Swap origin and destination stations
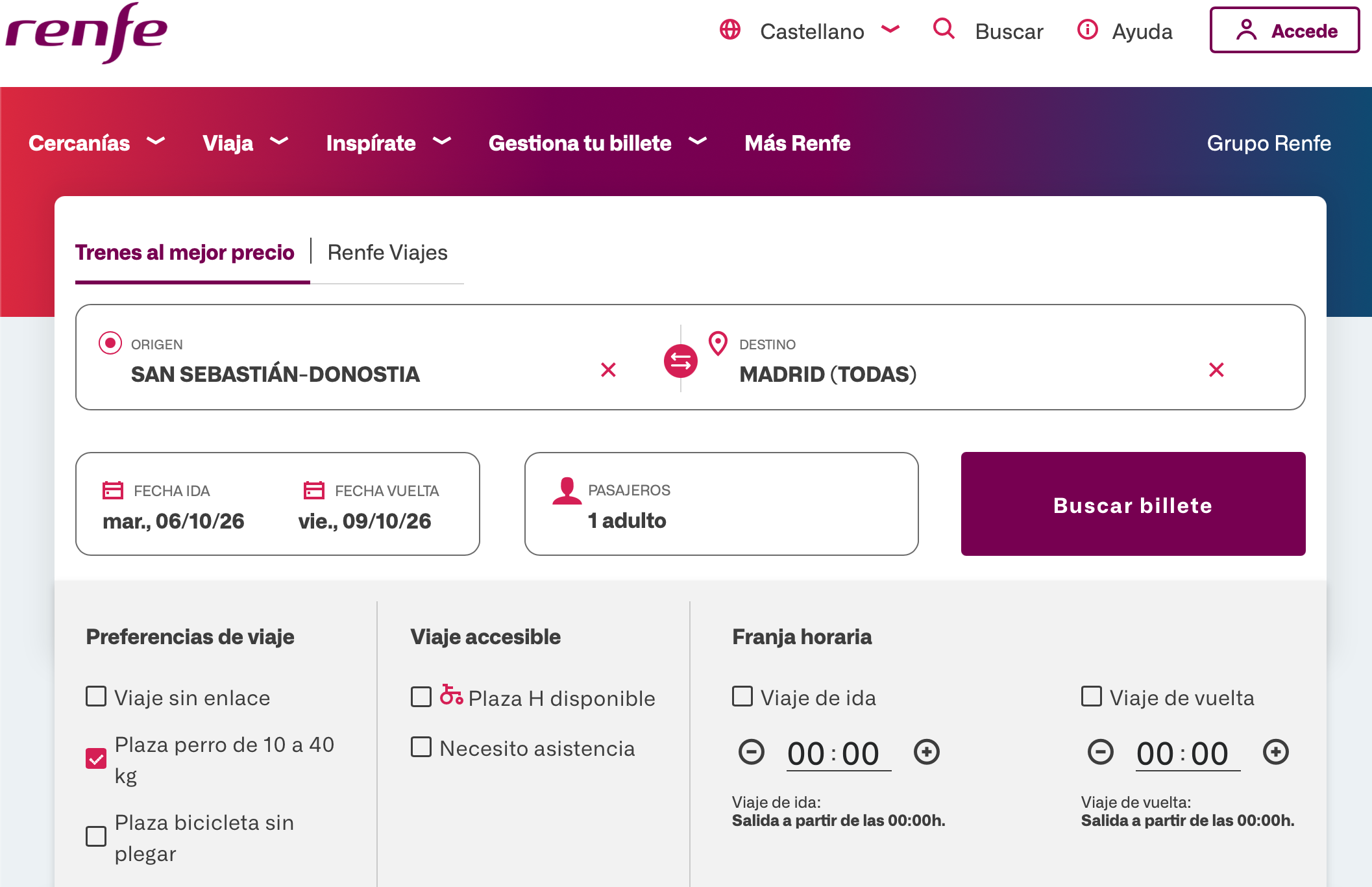 (x=681, y=360)
